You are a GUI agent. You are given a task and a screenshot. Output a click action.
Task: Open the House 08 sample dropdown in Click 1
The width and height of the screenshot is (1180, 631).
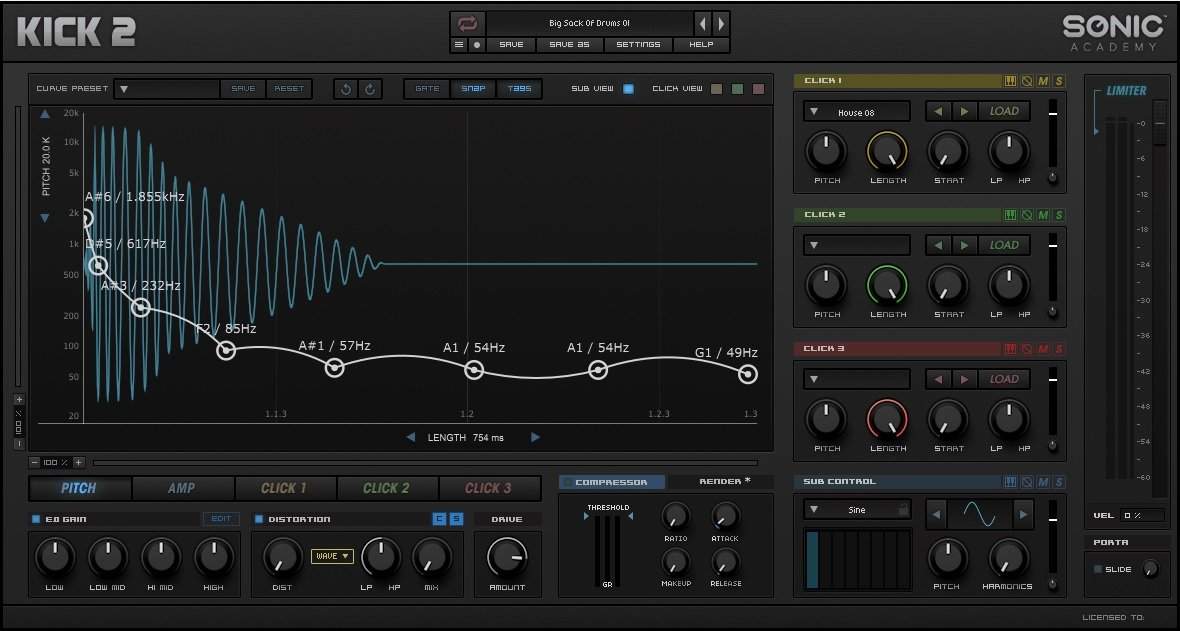[856, 112]
